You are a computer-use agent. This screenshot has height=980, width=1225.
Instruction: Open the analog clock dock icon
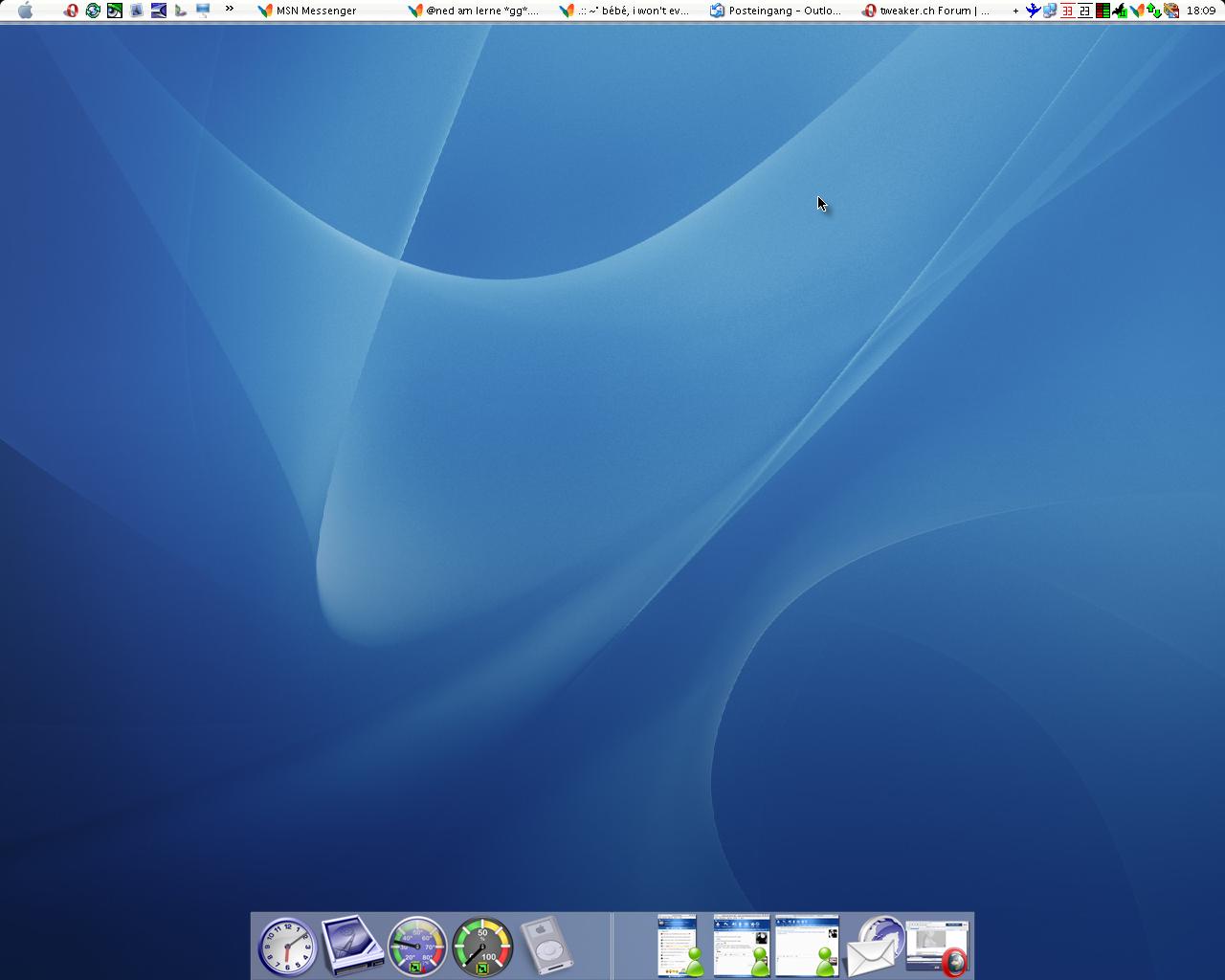coord(287,947)
